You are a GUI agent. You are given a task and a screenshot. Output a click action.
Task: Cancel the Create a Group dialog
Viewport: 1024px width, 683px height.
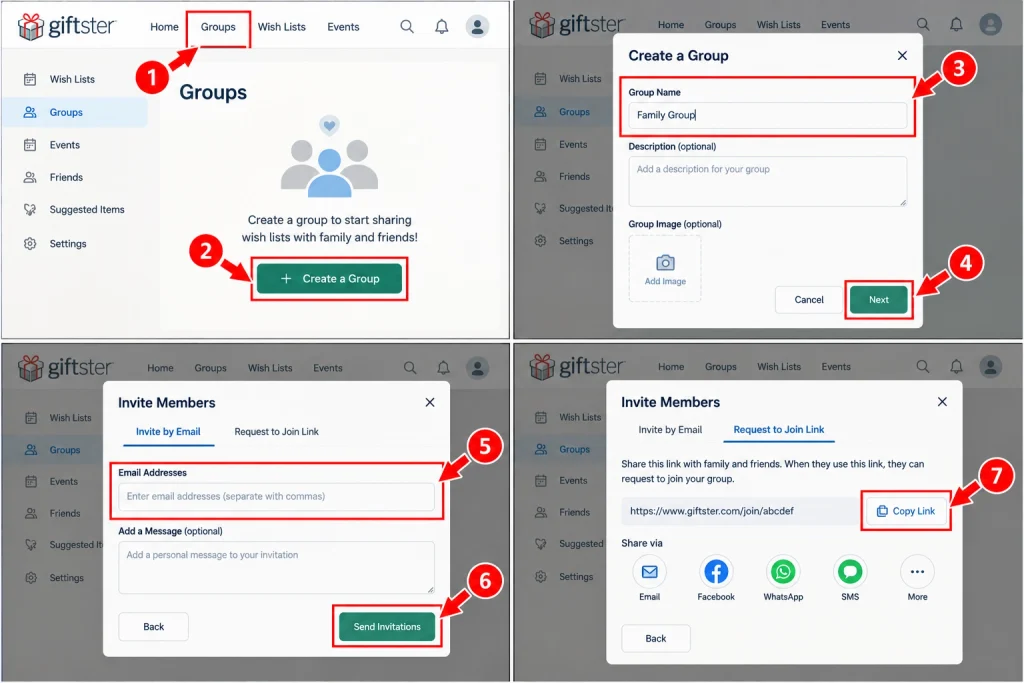pos(808,300)
